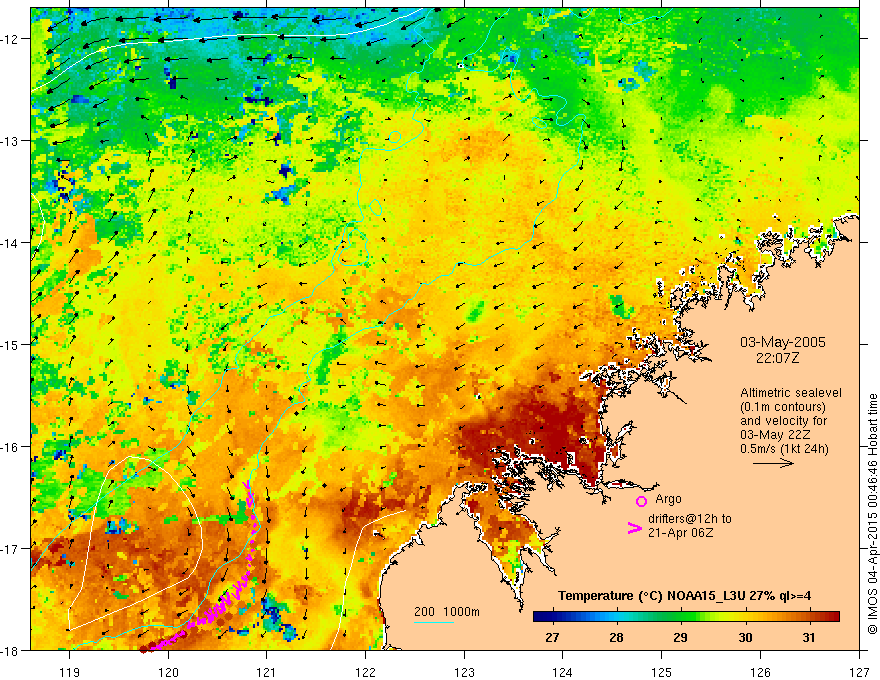Click latitude axis label -15
The width and height of the screenshot is (880, 680).
pyautogui.click(x=11, y=344)
